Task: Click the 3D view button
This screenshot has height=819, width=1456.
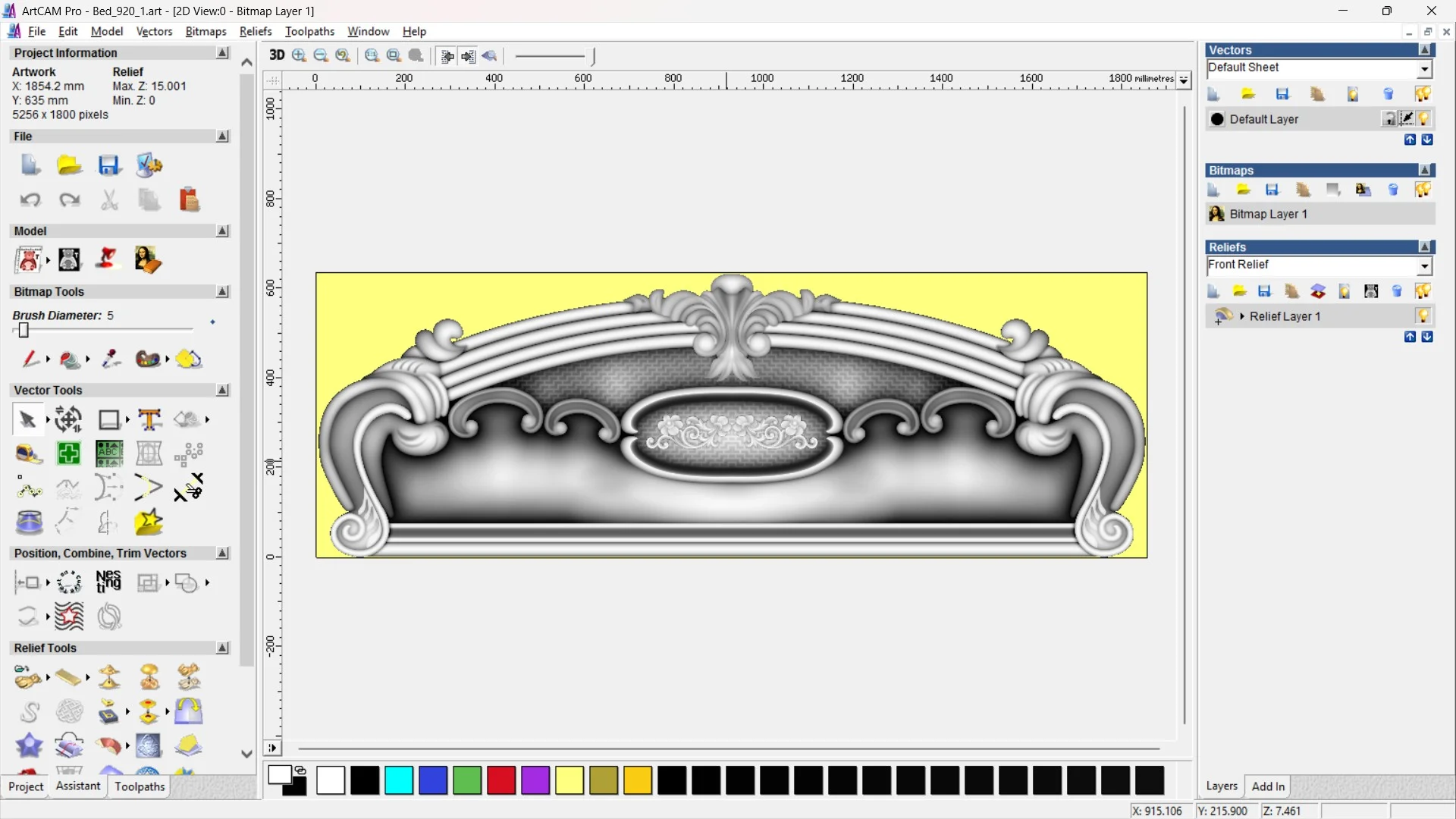Action: coord(277,55)
